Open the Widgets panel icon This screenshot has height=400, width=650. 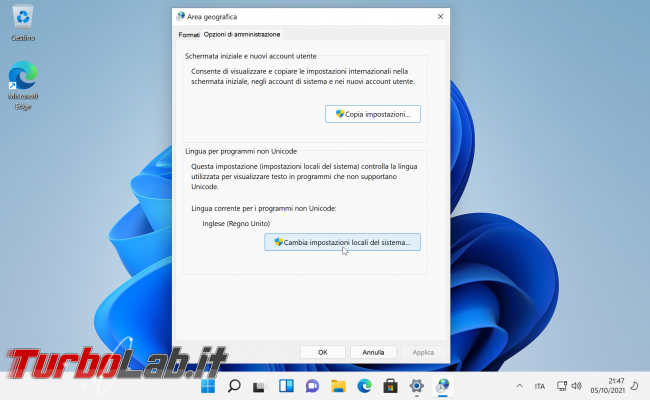pos(286,386)
